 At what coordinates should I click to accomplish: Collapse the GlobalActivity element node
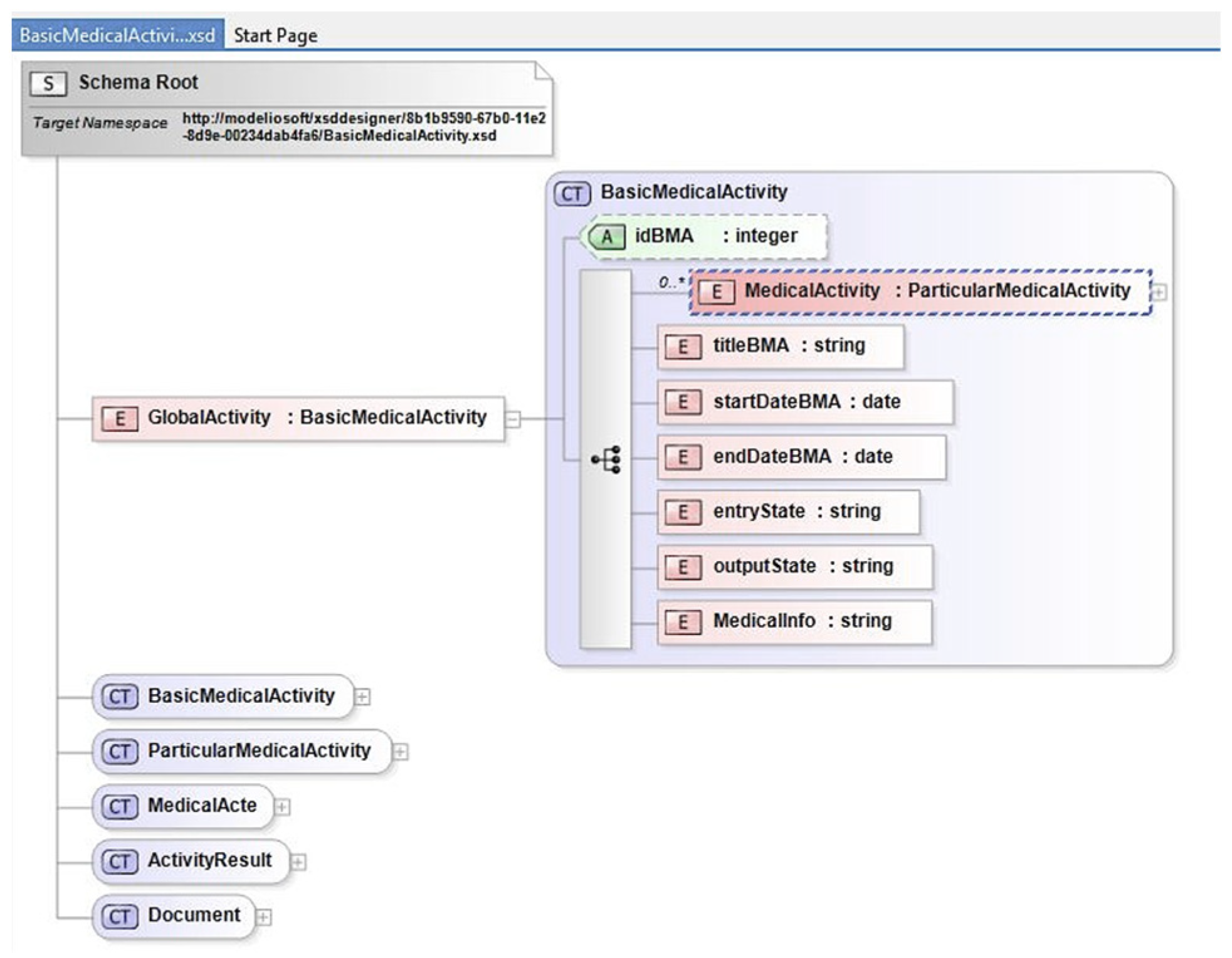(x=513, y=419)
